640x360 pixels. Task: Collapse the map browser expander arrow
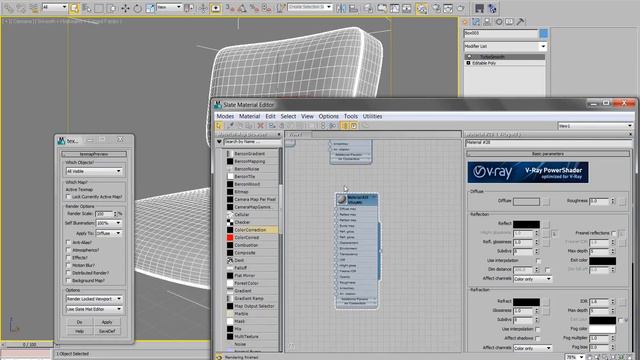[219, 142]
